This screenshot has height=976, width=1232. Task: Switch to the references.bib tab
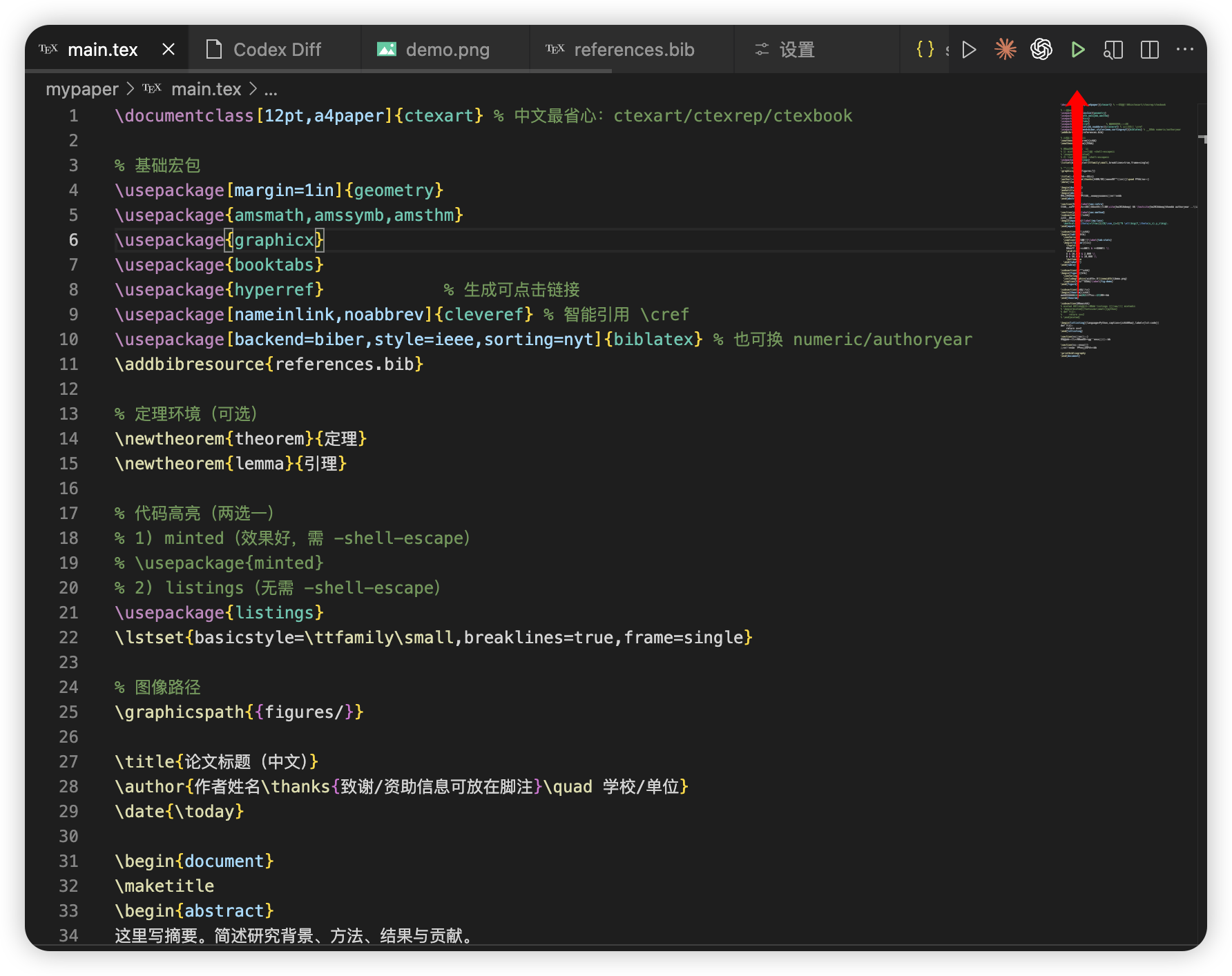pos(633,50)
